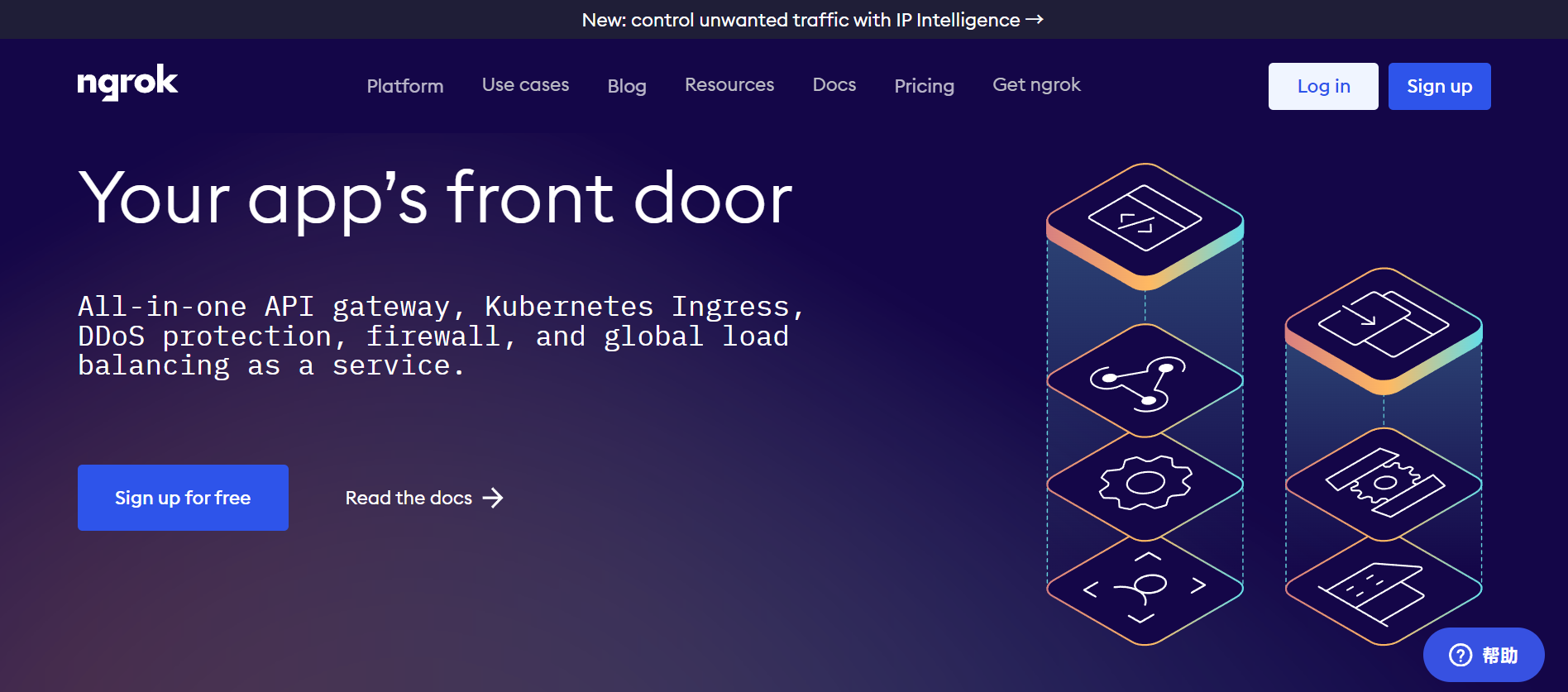Click Get ngrok in navigation
1568x692 pixels.
[x=1036, y=85]
